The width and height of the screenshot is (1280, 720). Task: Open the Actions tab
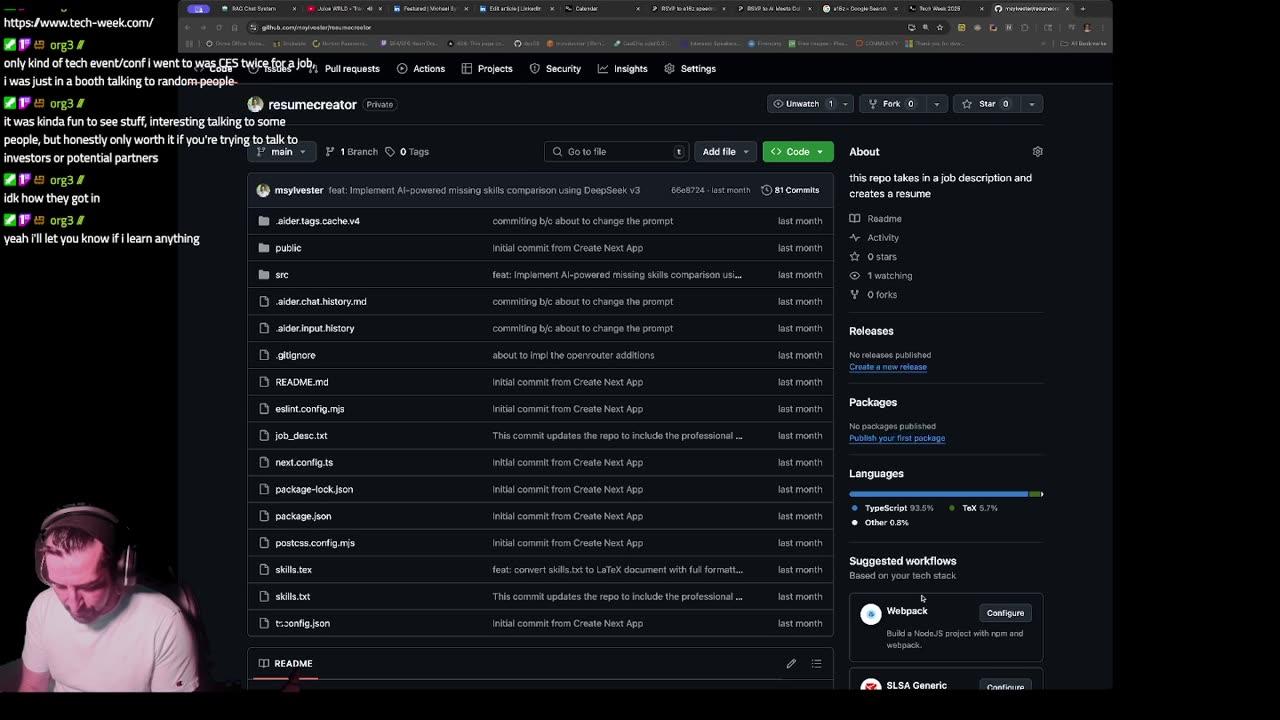click(x=420, y=69)
